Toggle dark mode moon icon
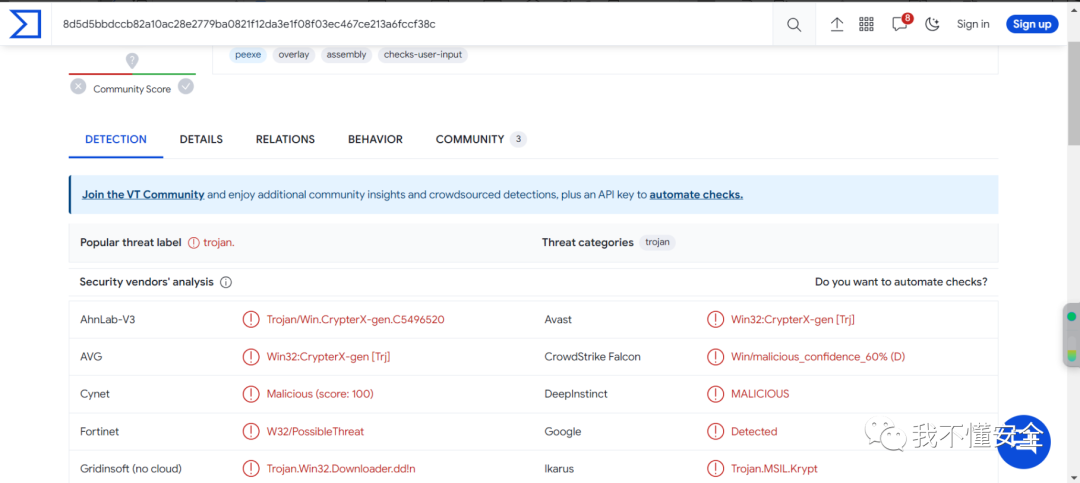 pyautogui.click(x=933, y=25)
